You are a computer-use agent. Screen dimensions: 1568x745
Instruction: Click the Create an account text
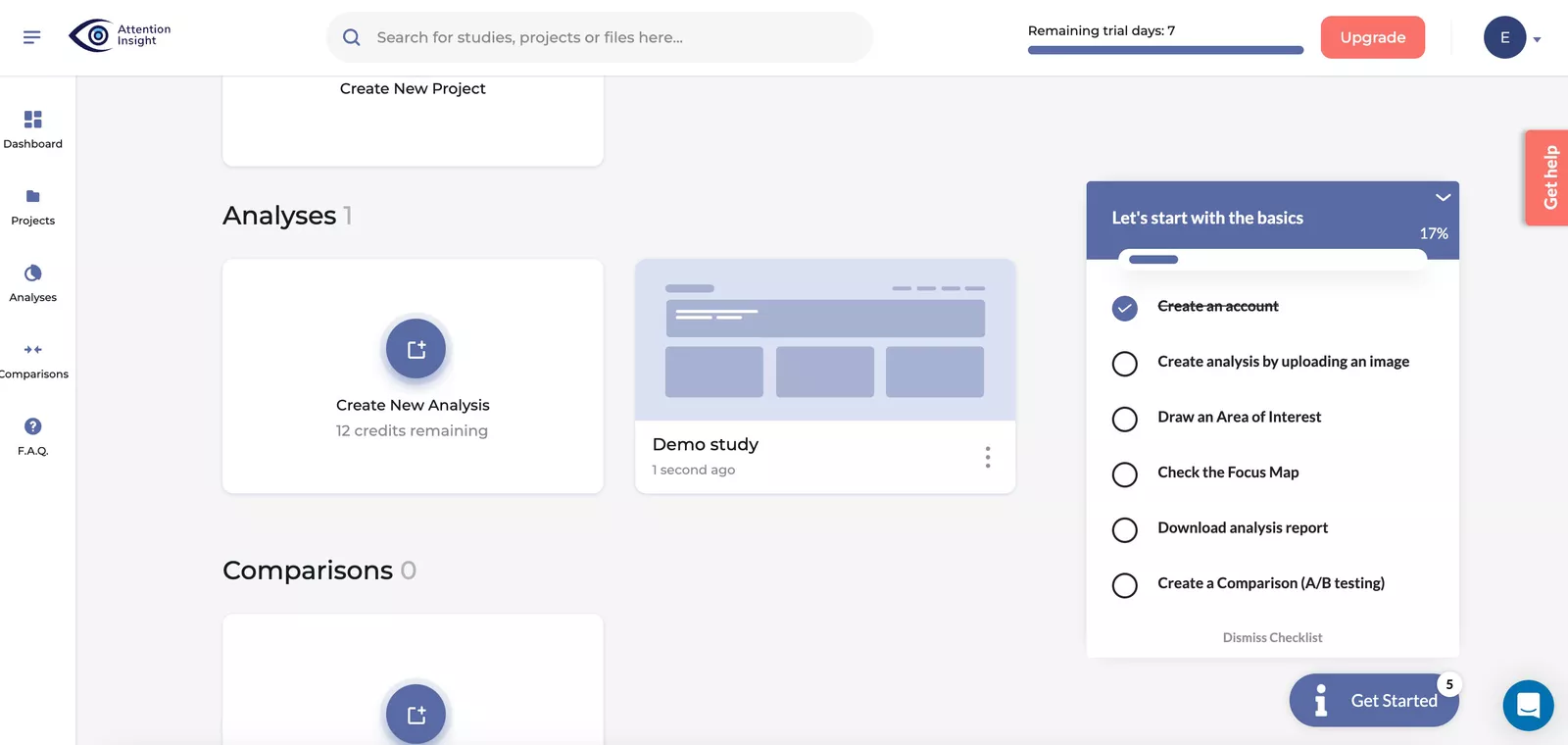click(x=1218, y=306)
